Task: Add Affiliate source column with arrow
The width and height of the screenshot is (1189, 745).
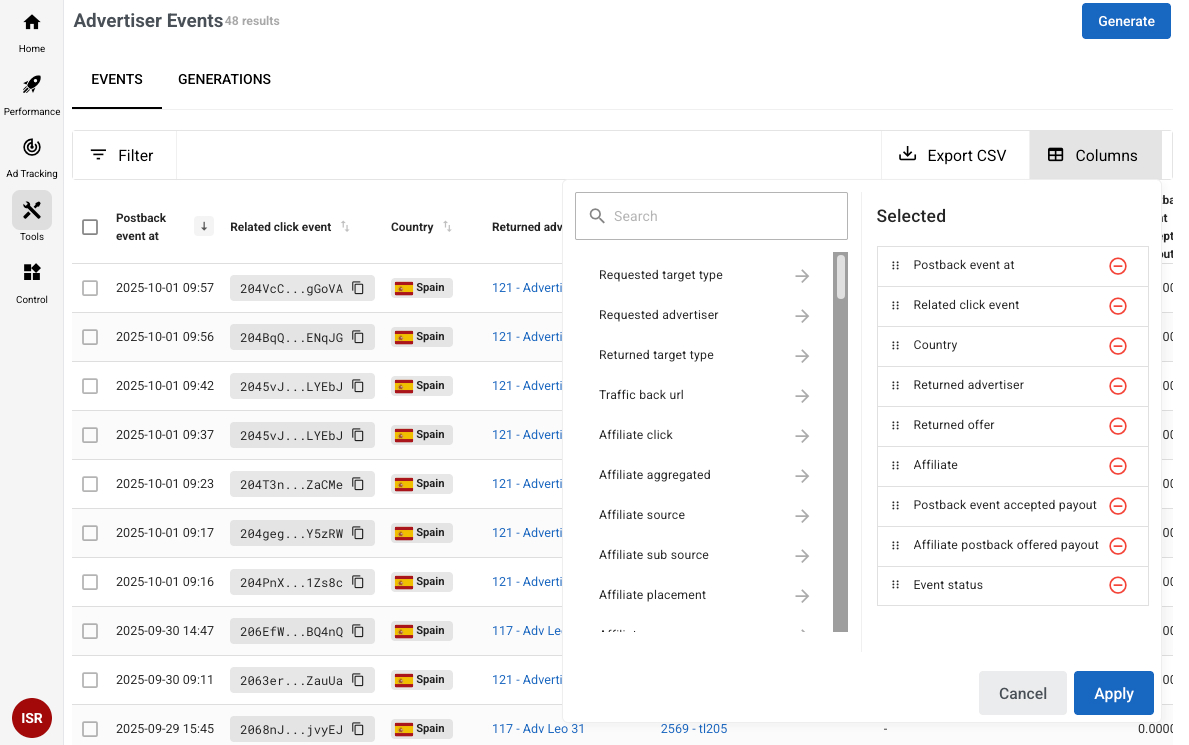Action: coord(802,516)
